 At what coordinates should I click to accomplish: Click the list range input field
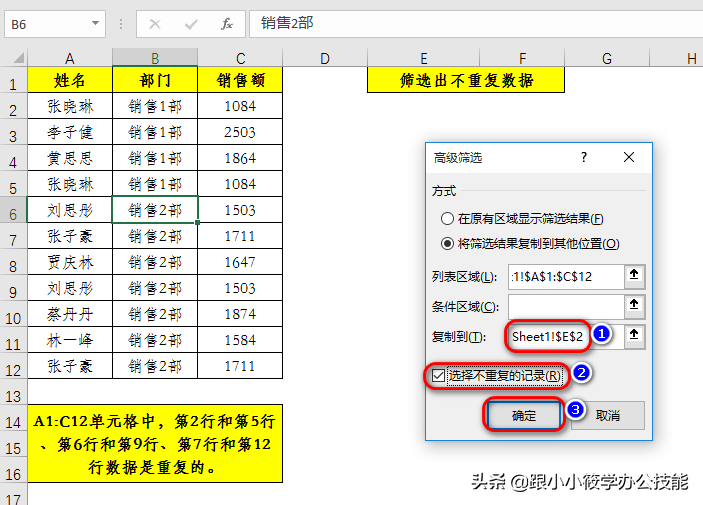[566, 276]
